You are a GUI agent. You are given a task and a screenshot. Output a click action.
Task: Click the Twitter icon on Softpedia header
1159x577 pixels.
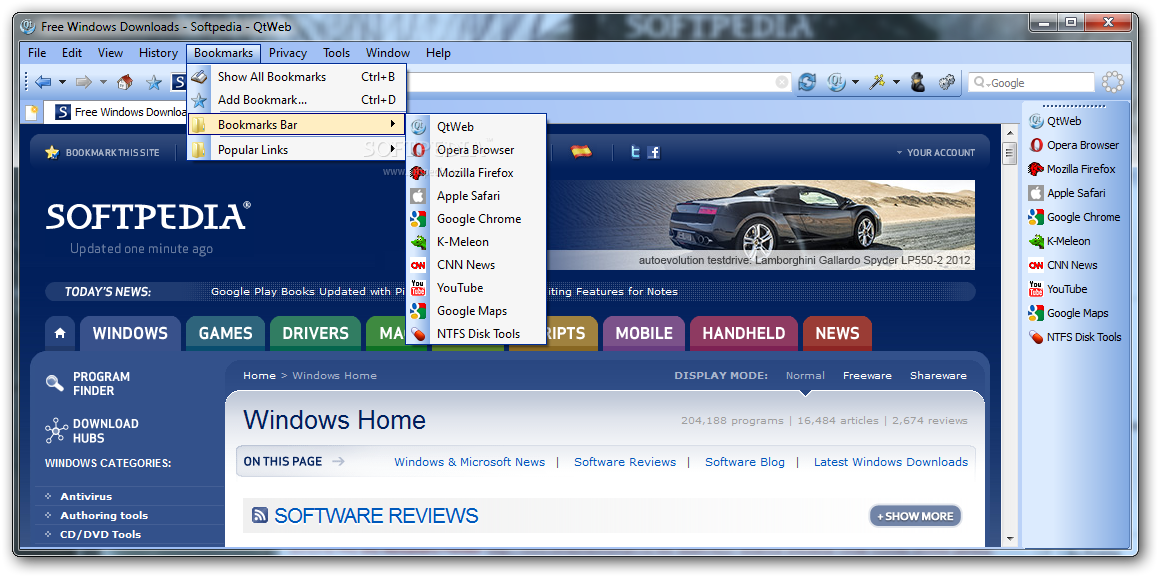634,152
